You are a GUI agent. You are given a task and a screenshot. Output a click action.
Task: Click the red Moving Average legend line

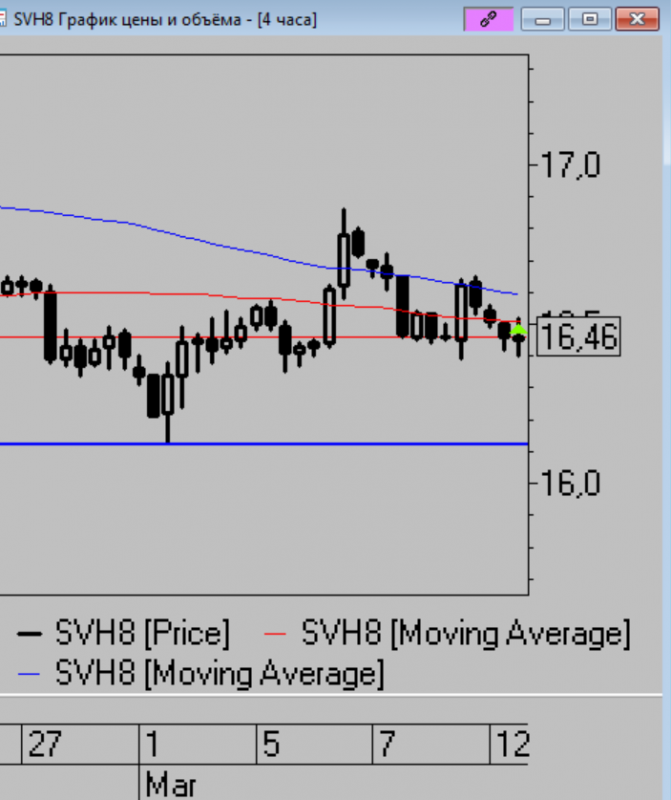tap(281, 633)
